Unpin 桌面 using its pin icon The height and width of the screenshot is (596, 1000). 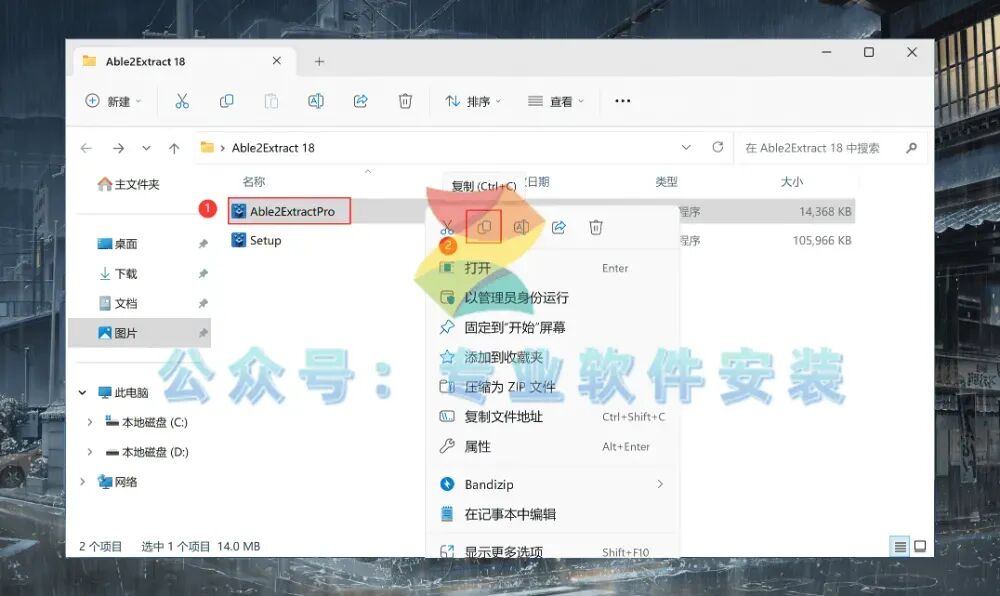(203, 243)
